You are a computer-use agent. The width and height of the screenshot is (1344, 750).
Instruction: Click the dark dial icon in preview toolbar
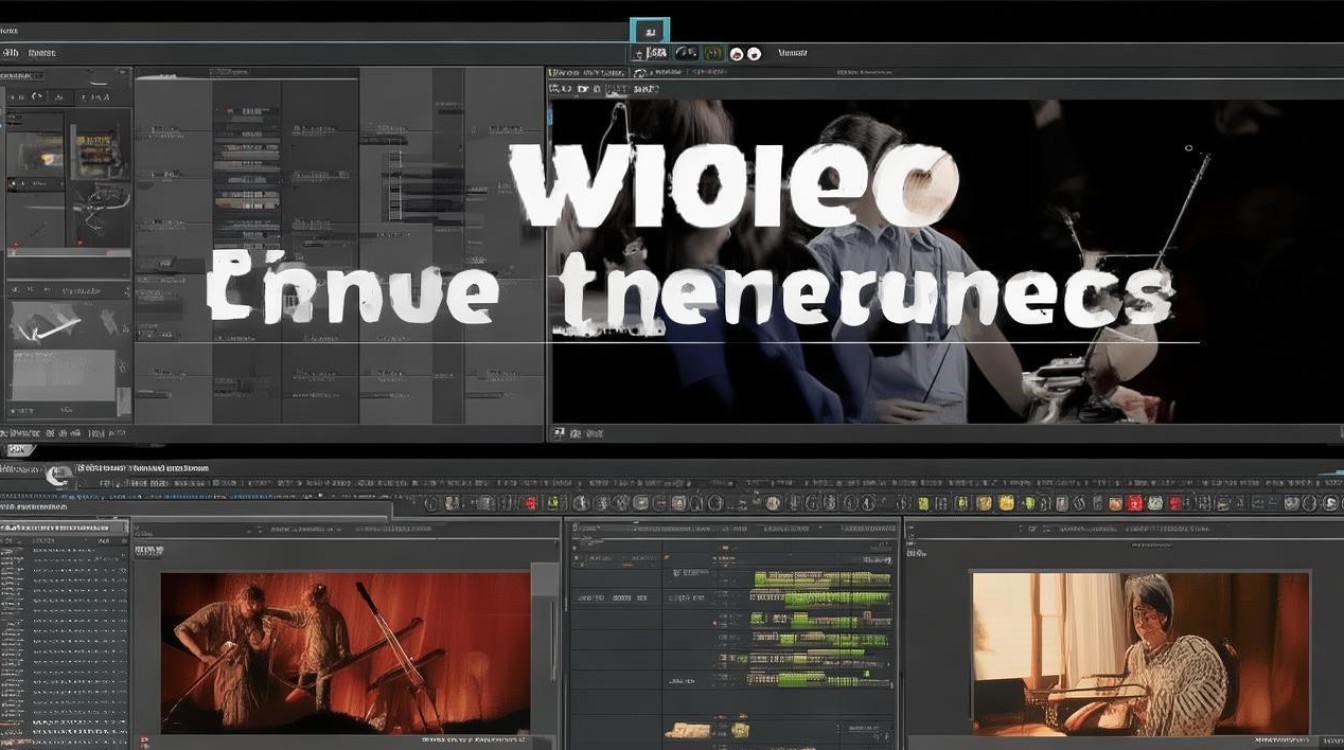tap(686, 53)
